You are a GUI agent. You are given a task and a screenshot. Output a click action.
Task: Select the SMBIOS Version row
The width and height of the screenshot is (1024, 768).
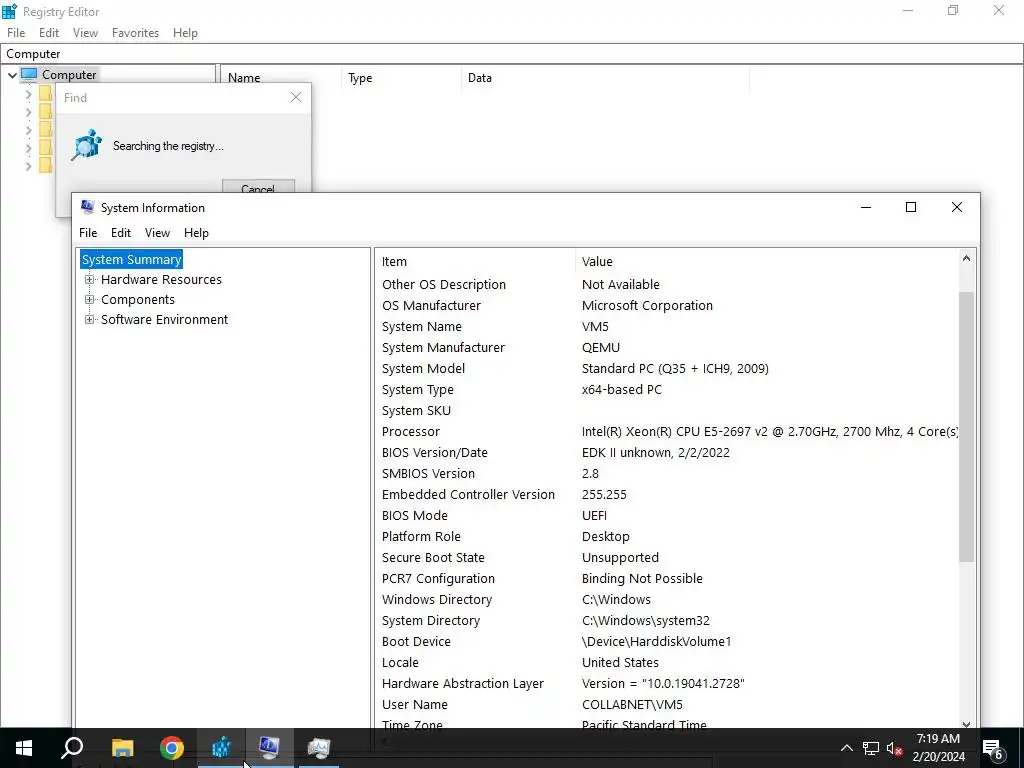coord(666,473)
